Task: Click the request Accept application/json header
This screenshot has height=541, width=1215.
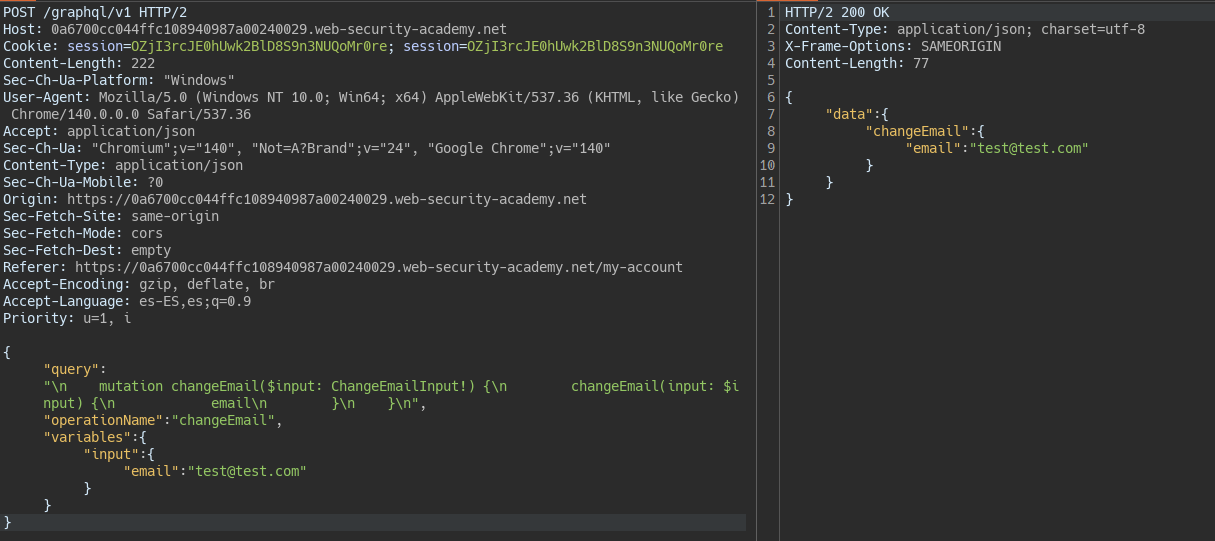Action: pyautogui.click(x=99, y=131)
